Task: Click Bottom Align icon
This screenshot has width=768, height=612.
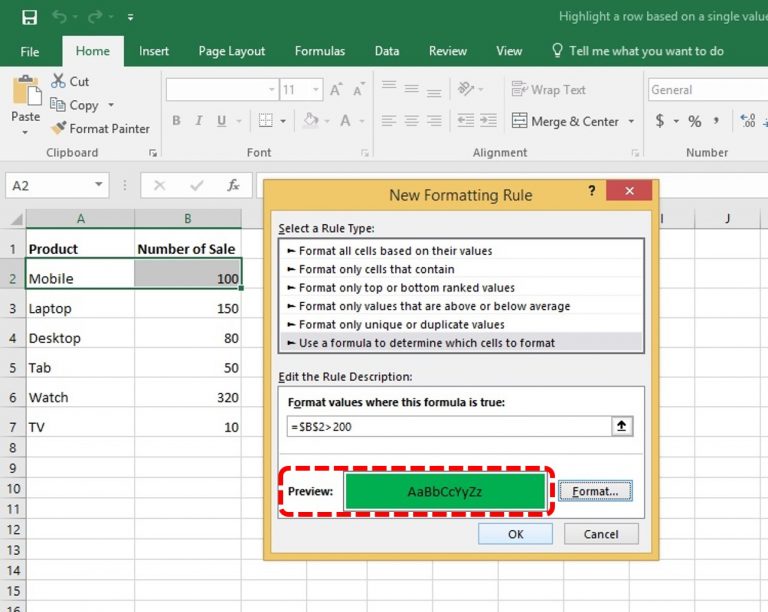Action: pos(434,93)
